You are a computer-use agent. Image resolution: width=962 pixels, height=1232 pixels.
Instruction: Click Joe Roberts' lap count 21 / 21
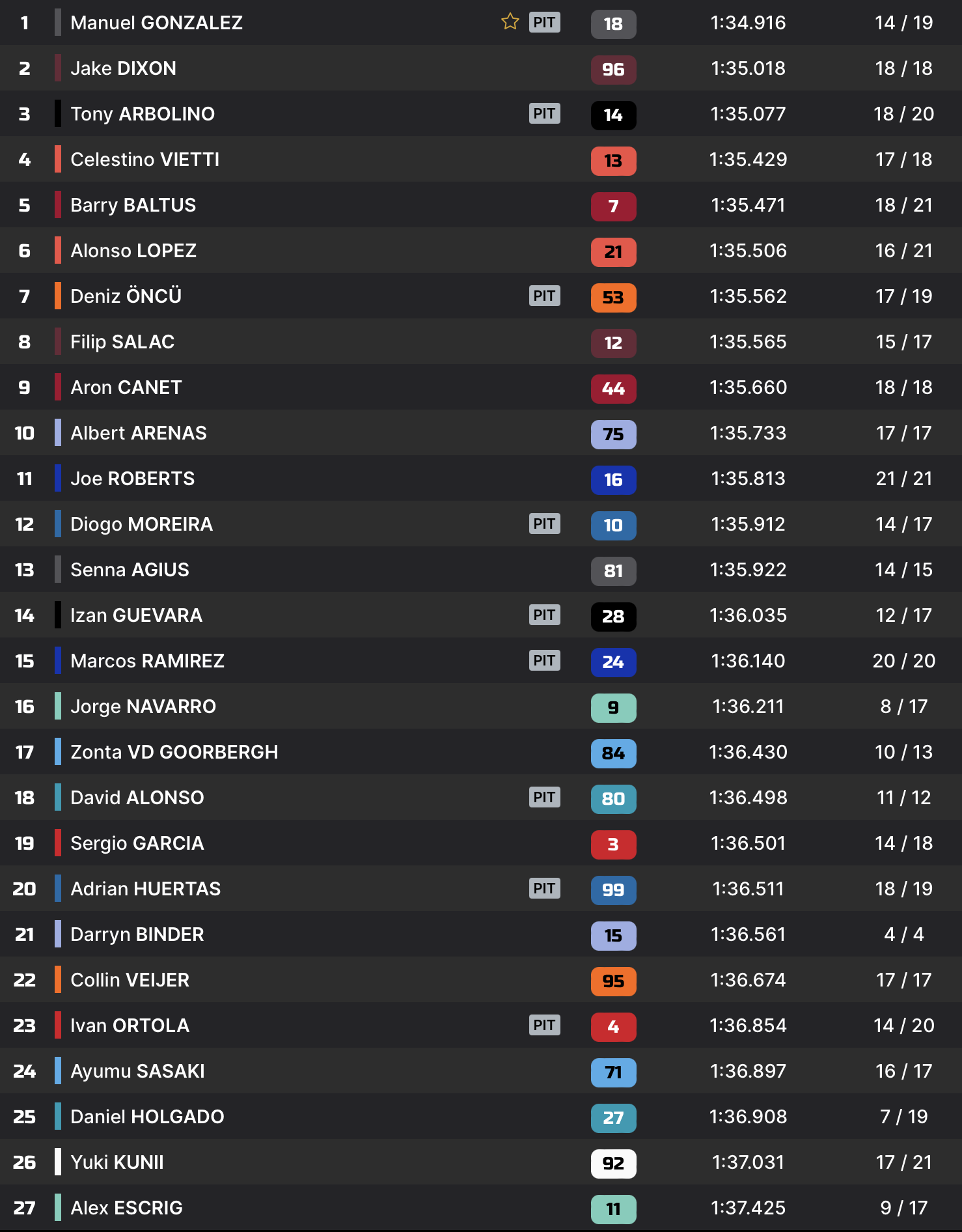coord(903,479)
